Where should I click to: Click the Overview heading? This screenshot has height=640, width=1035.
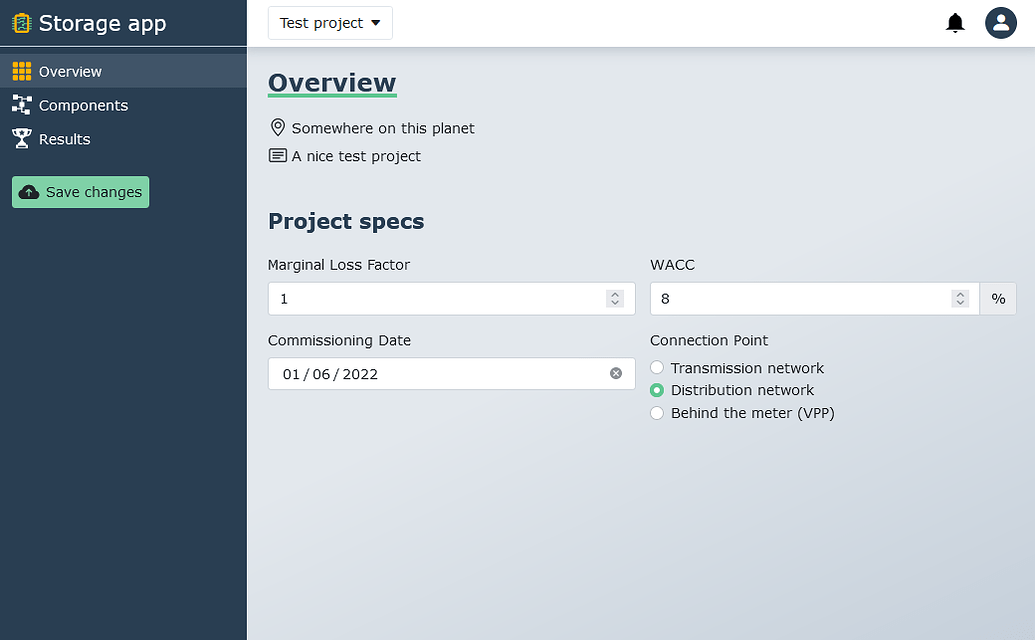(332, 83)
